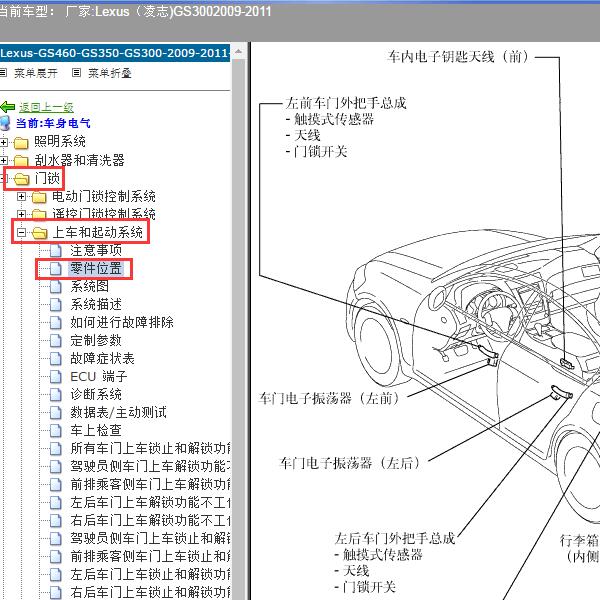This screenshot has height=600, width=600.
Task: Click the 上车和起动系统 folder icon
Action: [40, 233]
